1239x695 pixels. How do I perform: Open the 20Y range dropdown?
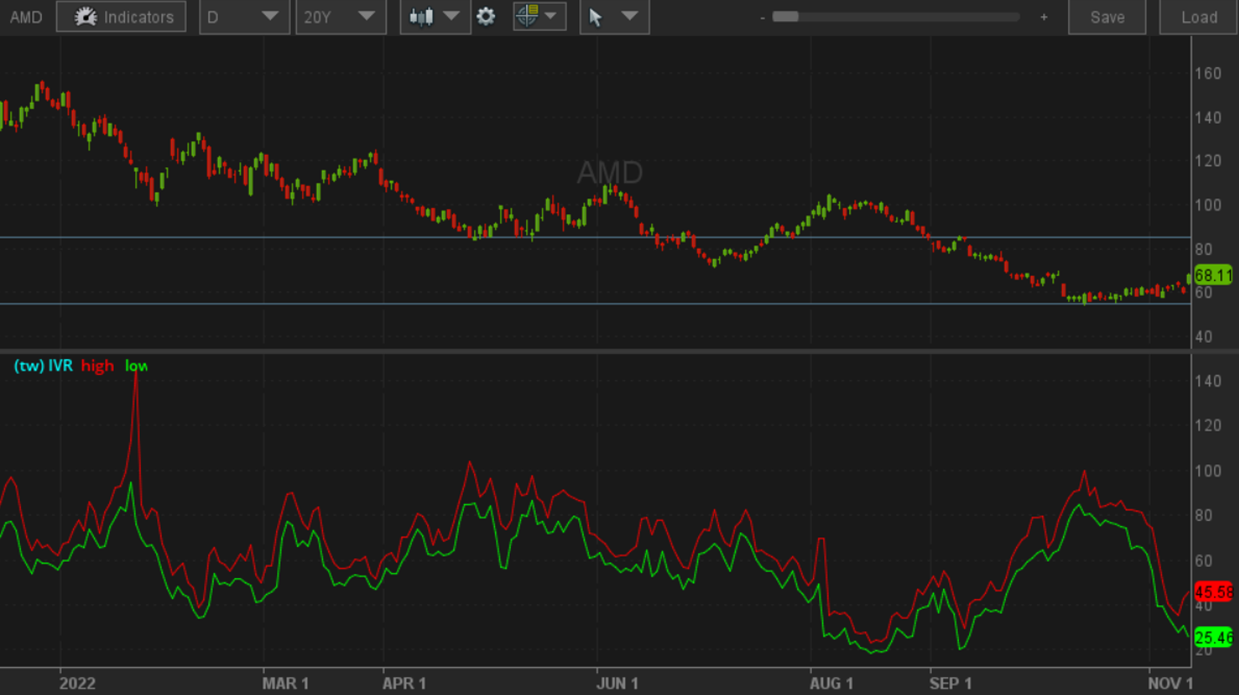[340, 17]
